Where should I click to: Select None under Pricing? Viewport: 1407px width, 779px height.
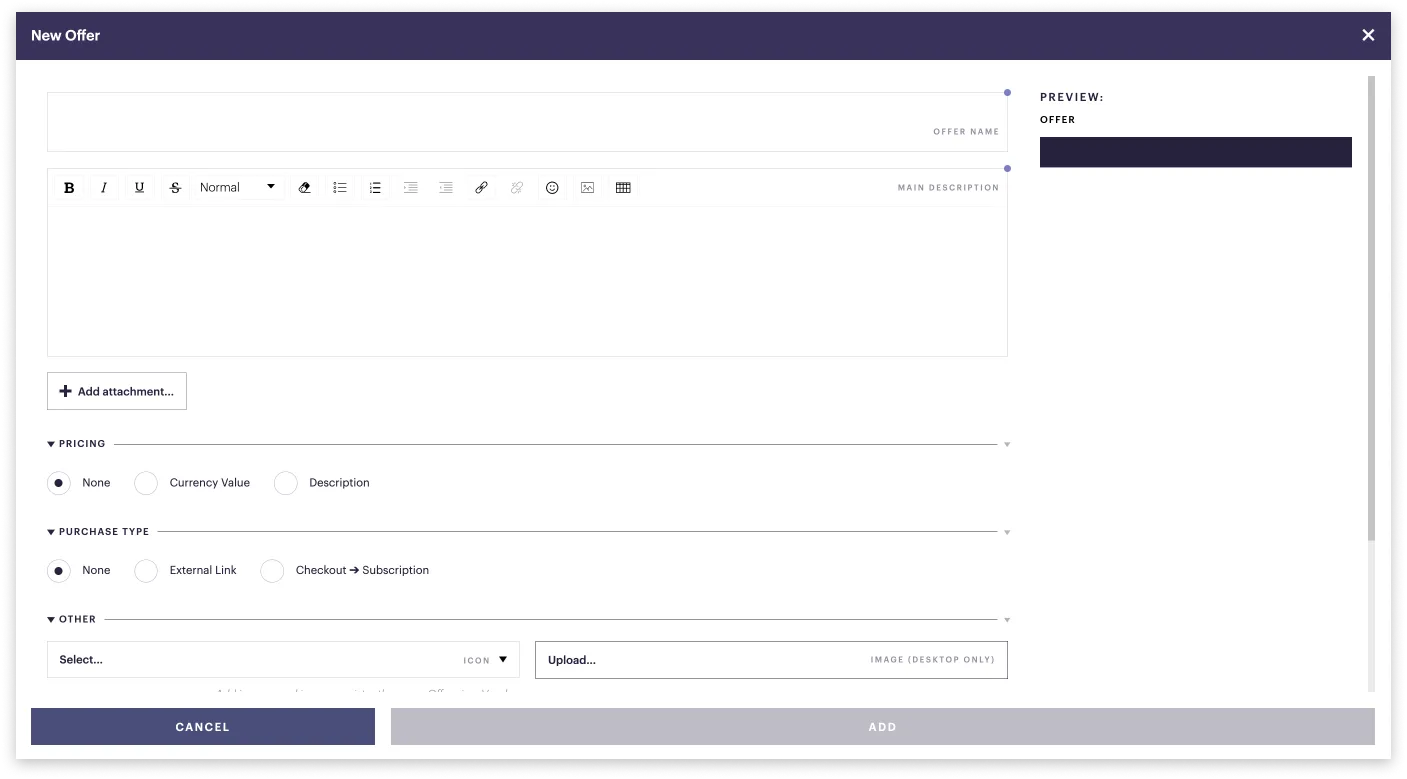[x=59, y=483]
